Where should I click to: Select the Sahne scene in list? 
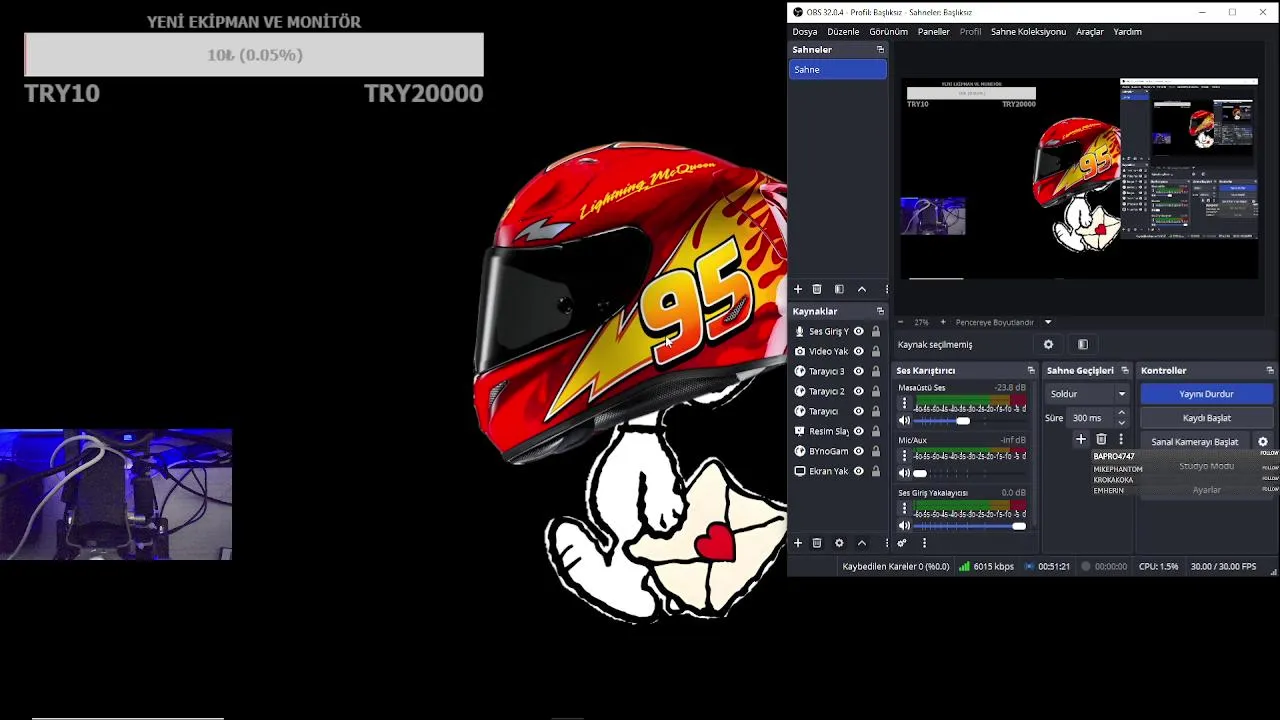(837, 69)
